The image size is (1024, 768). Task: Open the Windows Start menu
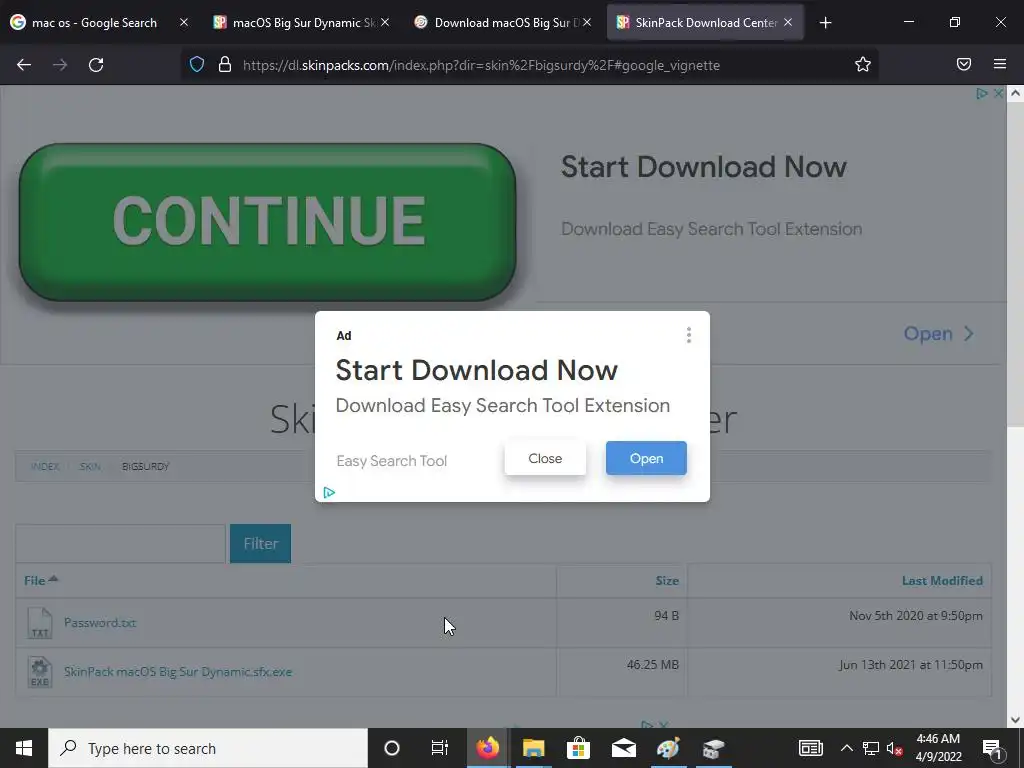[24, 748]
